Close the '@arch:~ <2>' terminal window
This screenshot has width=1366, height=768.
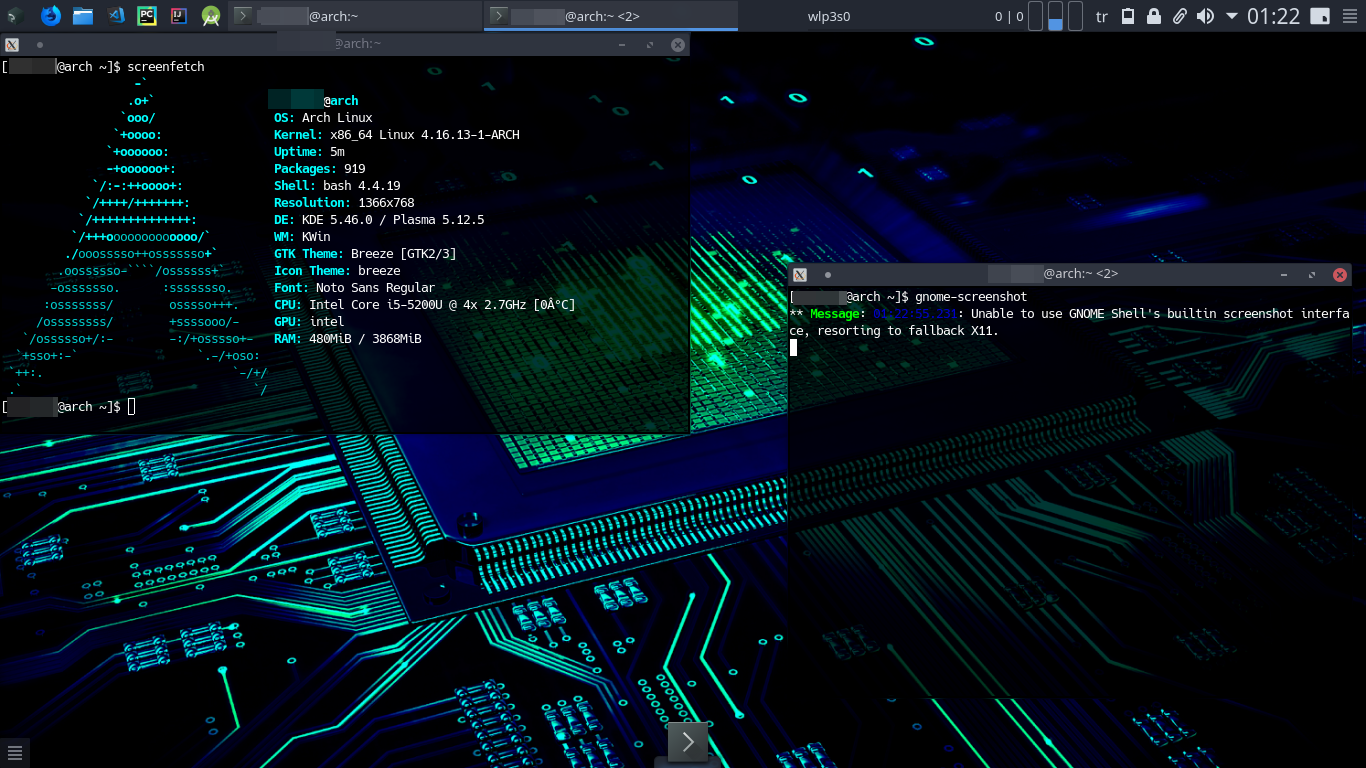[x=1340, y=275]
